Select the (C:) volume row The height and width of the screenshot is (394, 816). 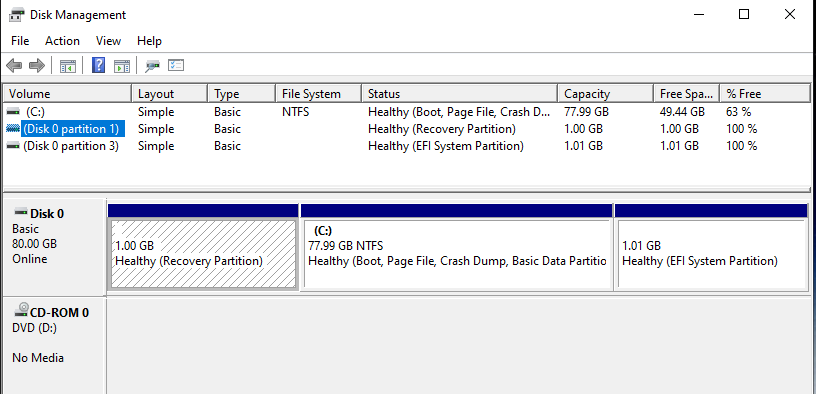(407, 111)
